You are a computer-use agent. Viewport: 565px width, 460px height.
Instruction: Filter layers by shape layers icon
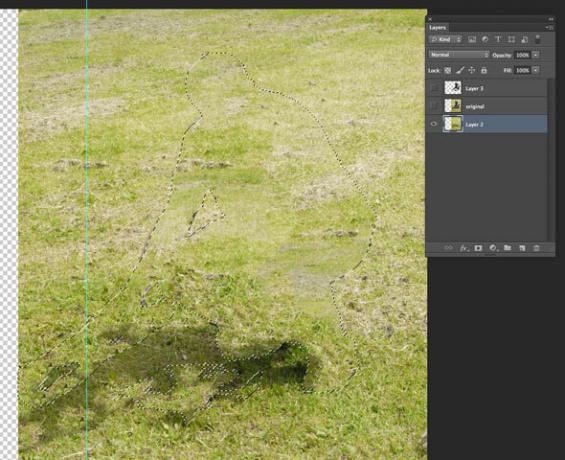tap(511, 39)
